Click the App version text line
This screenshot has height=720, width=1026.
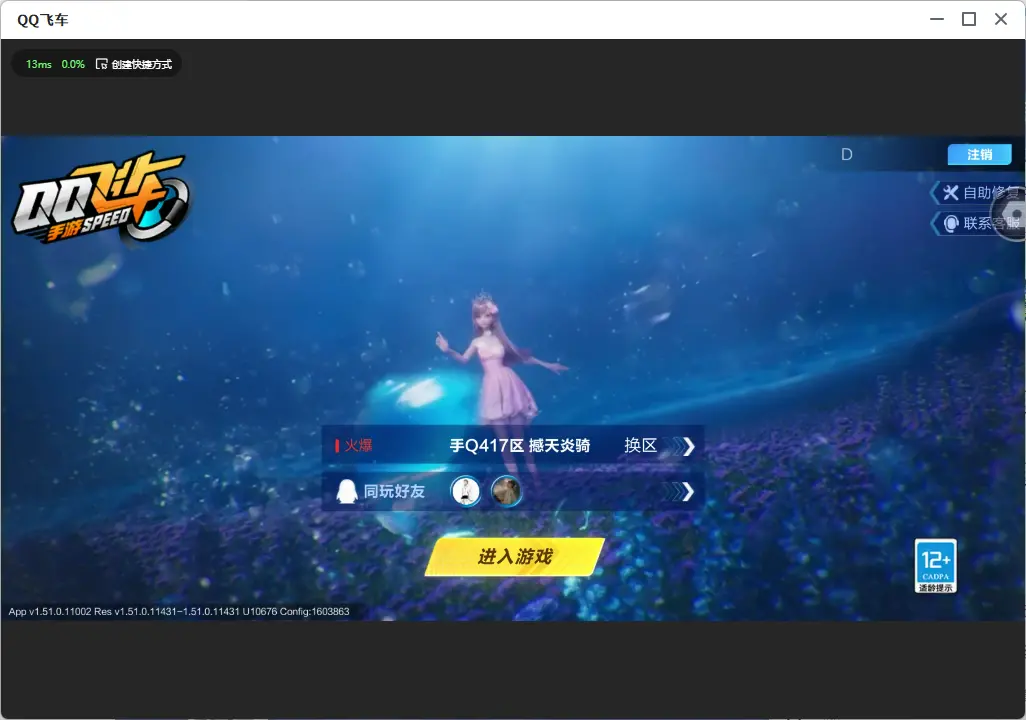pos(179,611)
